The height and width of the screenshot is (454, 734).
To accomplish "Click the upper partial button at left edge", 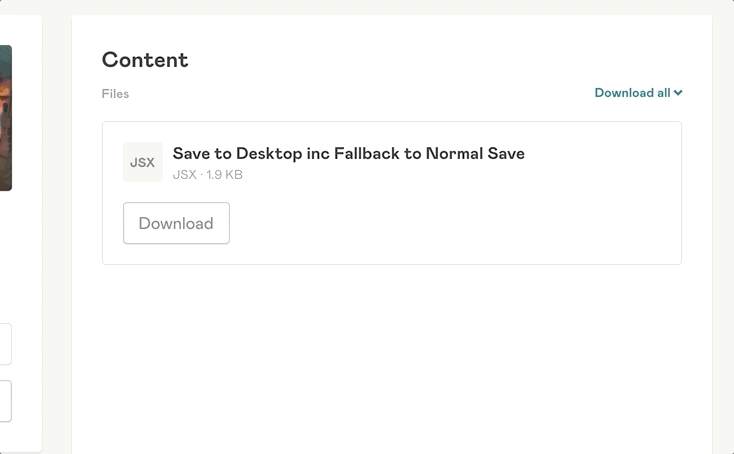I will coord(5,344).
